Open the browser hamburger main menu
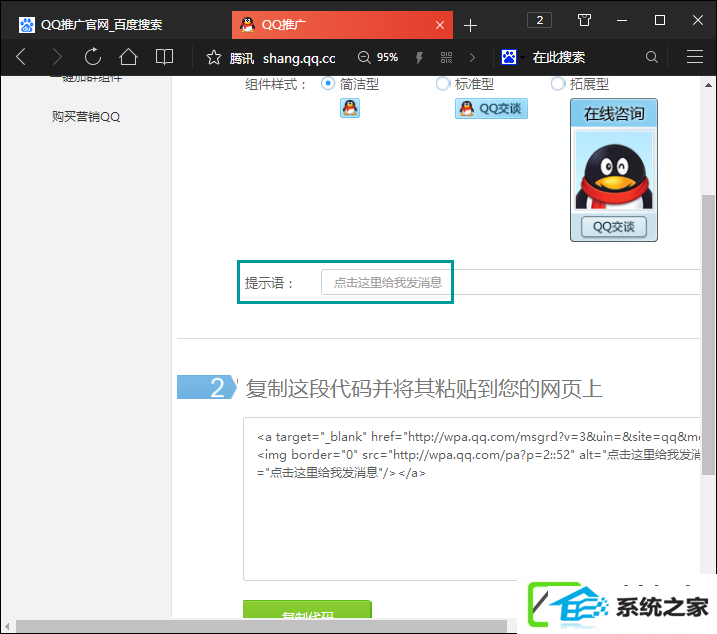 (695, 57)
